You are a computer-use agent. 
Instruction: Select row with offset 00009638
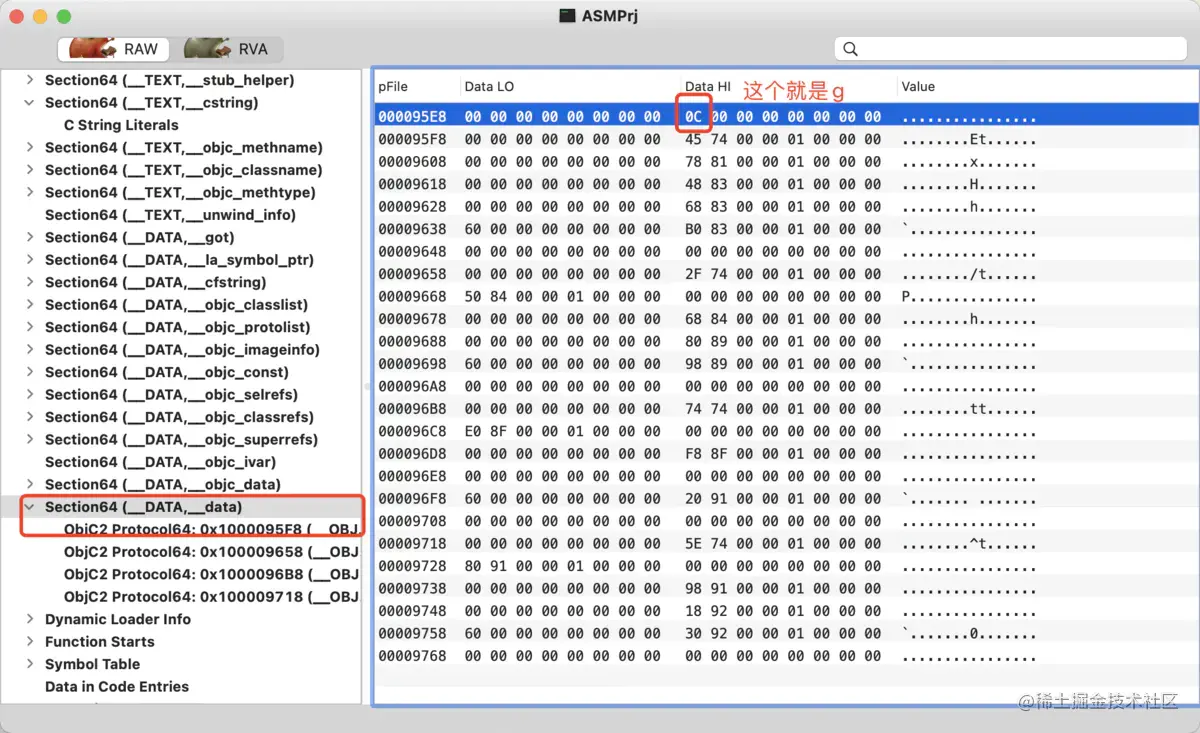785,229
